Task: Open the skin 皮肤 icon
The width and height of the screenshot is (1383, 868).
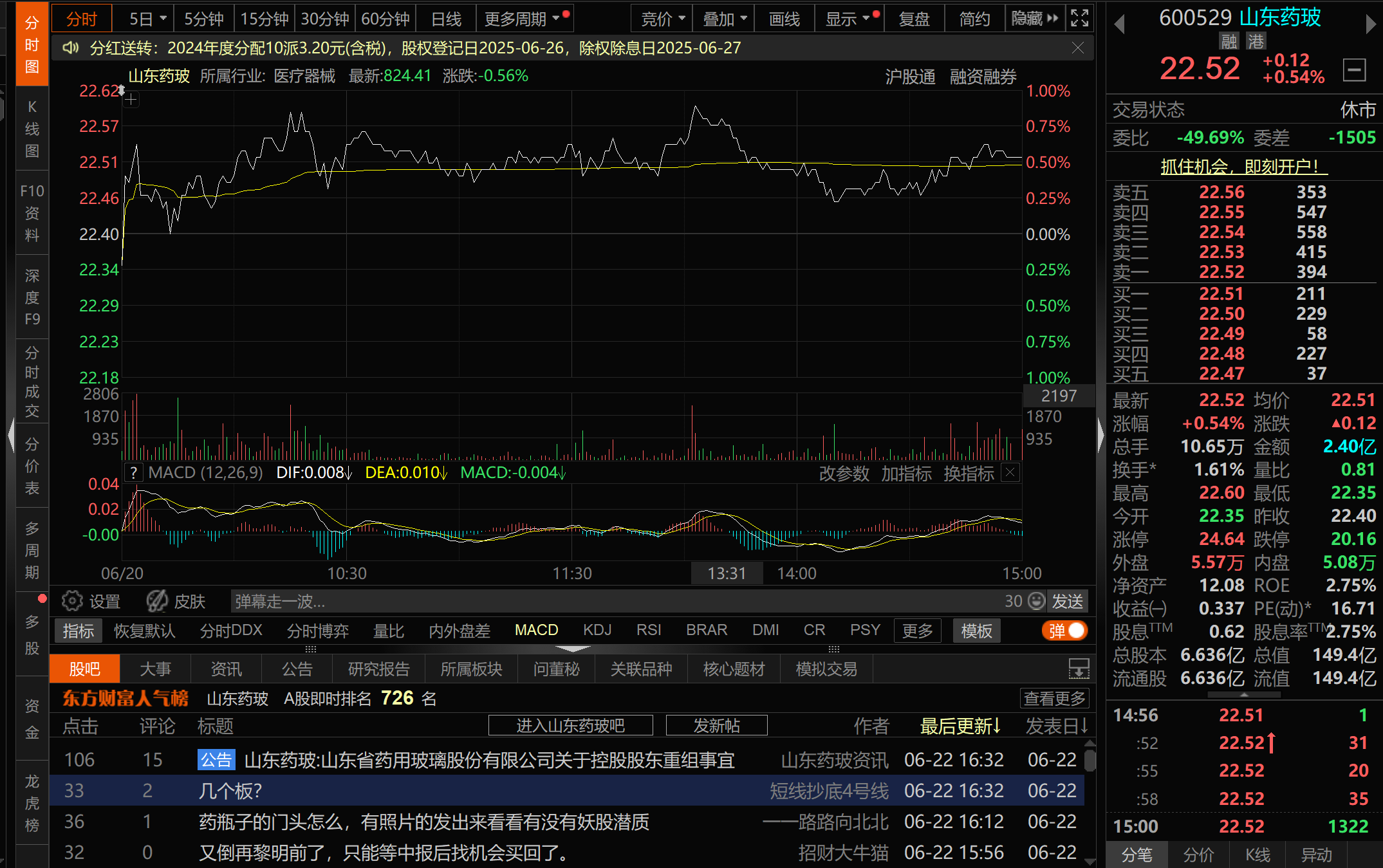Action: pos(176,601)
